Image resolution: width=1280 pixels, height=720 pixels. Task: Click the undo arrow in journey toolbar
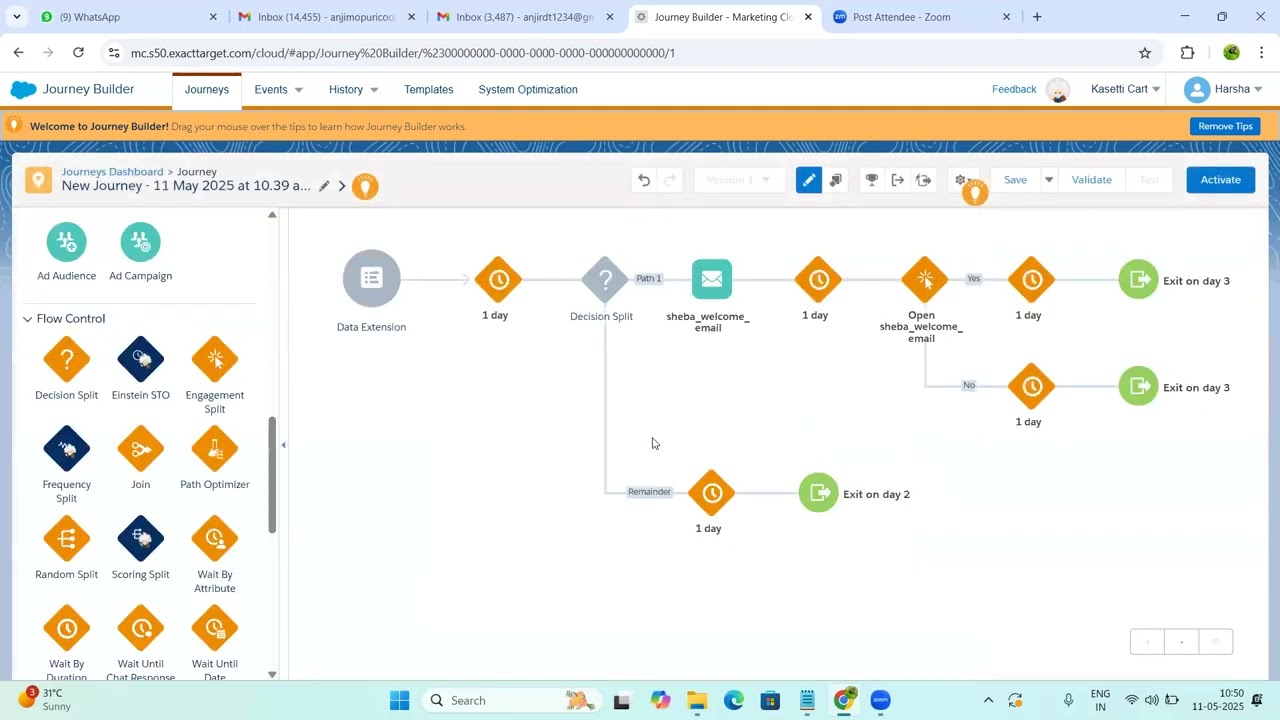pyautogui.click(x=644, y=180)
